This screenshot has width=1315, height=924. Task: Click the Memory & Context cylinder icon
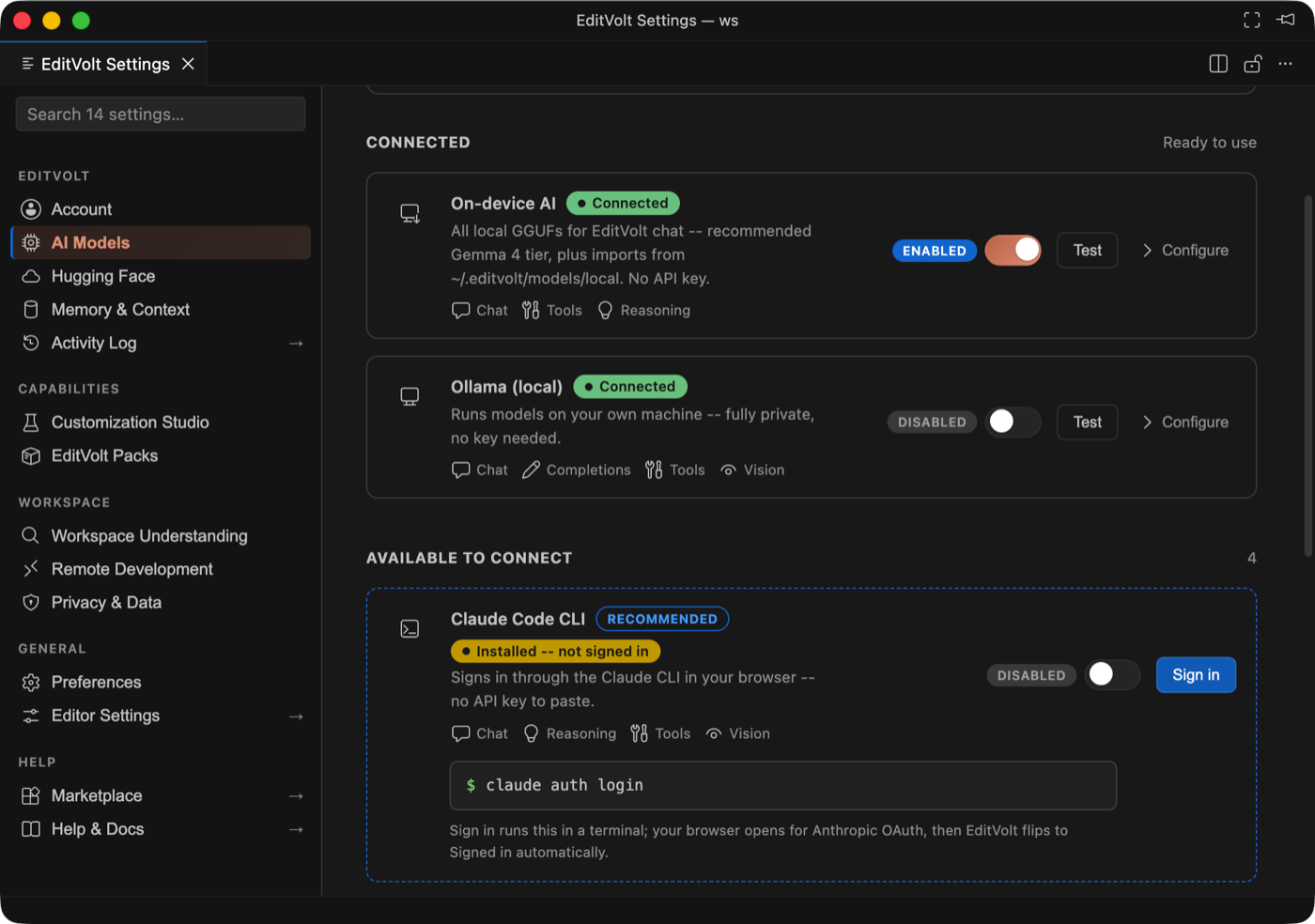click(x=31, y=309)
